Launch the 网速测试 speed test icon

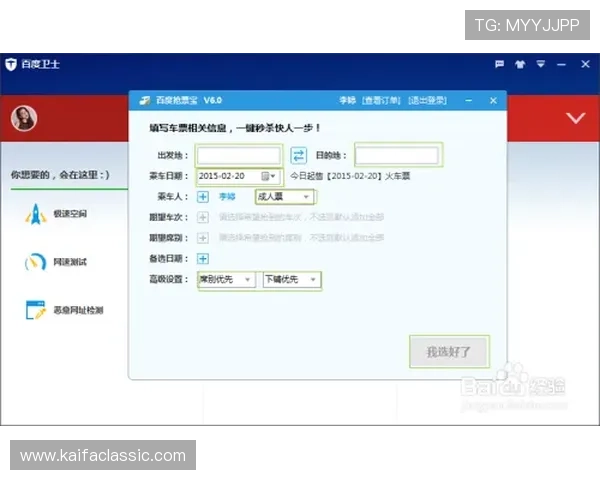[x=36, y=262]
